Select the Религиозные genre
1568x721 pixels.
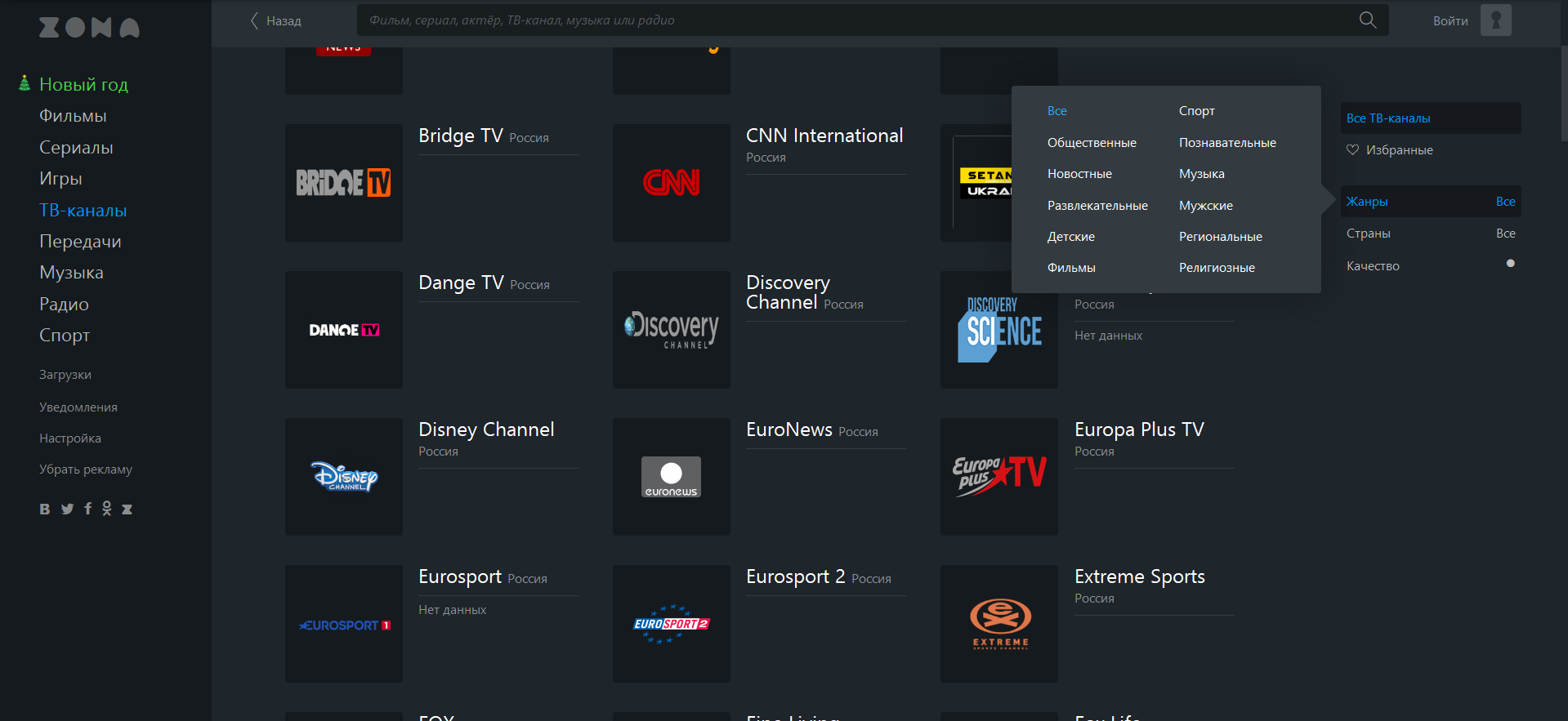(1217, 268)
